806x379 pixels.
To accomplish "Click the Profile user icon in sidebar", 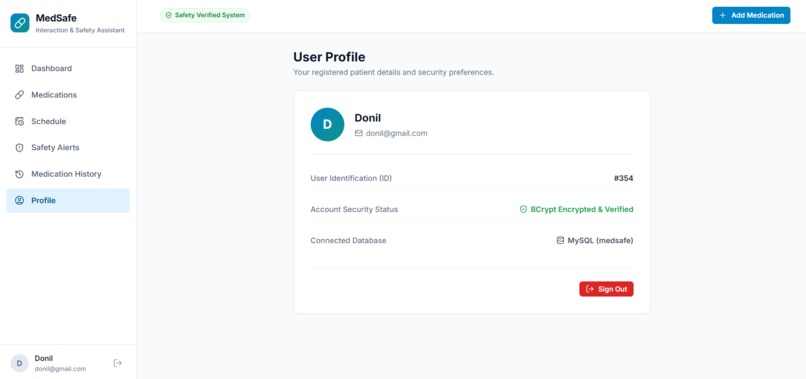I will 20,201.
